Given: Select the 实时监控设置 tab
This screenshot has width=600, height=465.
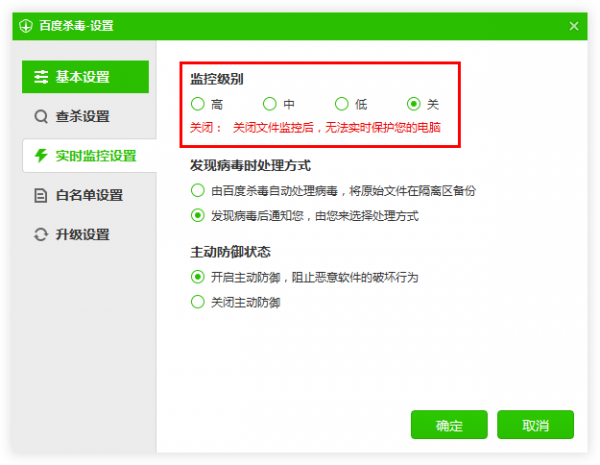Looking at the screenshot, I should tap(89, 156).
